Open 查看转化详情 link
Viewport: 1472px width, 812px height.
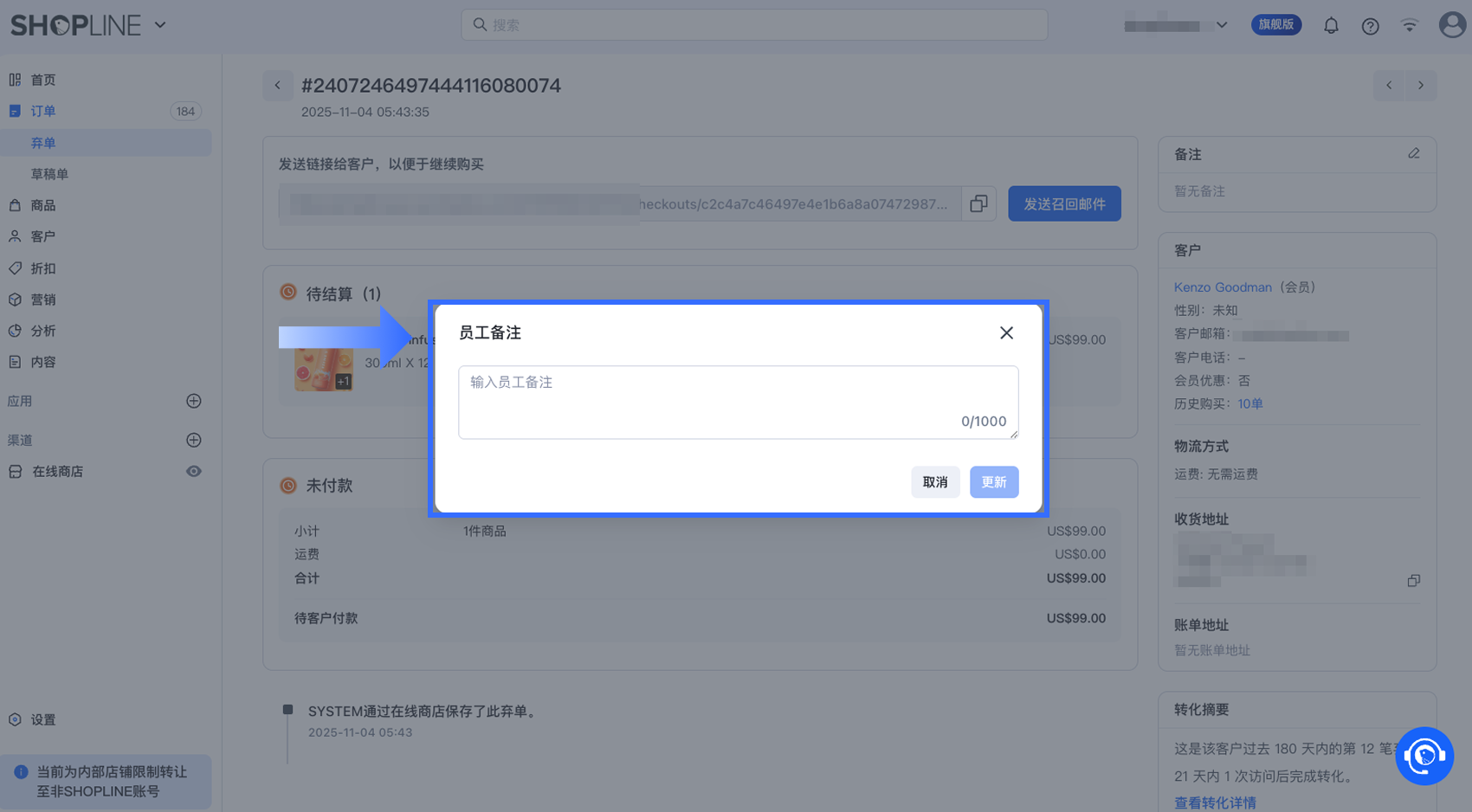[x=1215, y=802]
